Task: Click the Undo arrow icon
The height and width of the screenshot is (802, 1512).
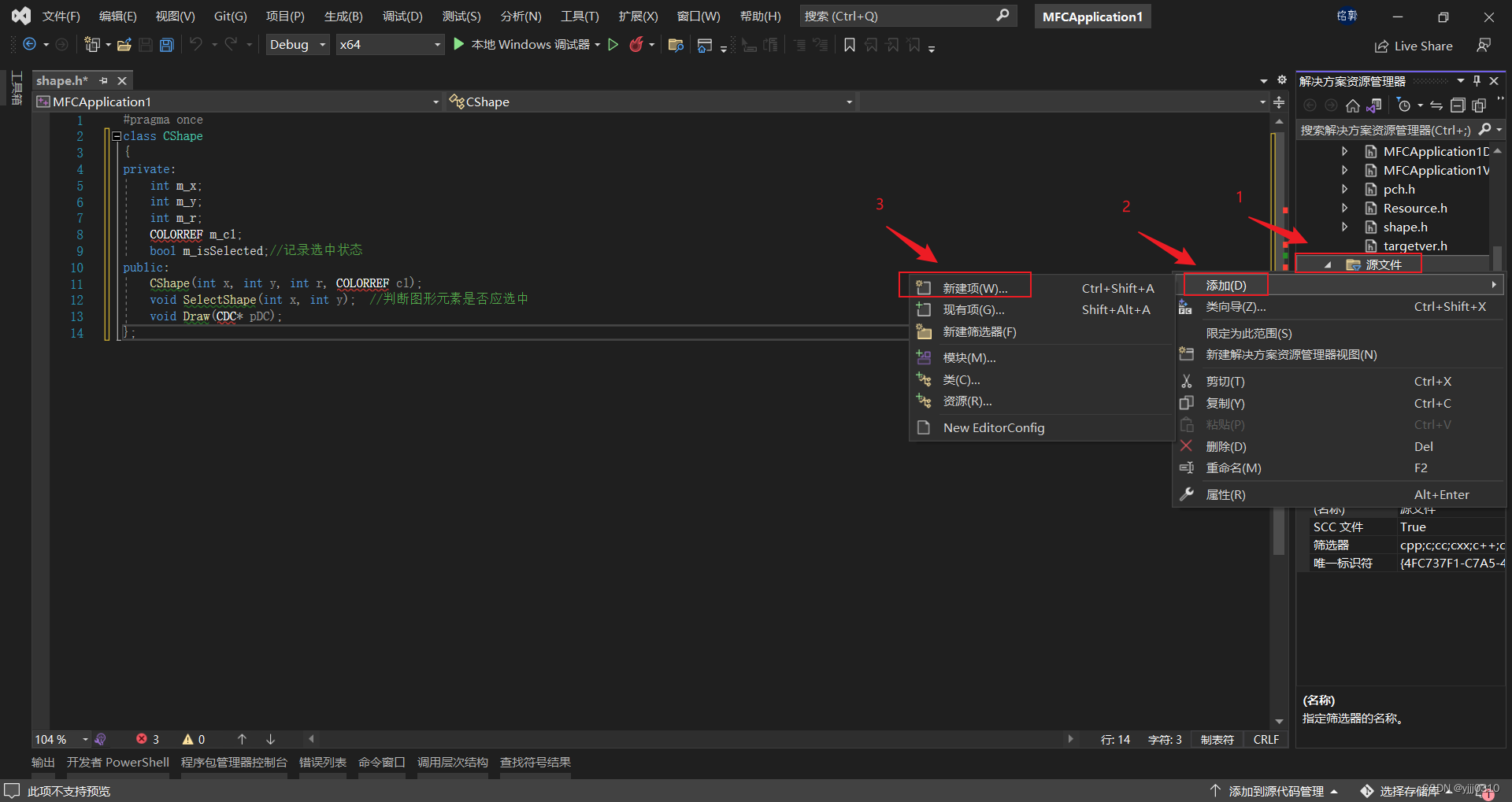Action: pos(196,45)
